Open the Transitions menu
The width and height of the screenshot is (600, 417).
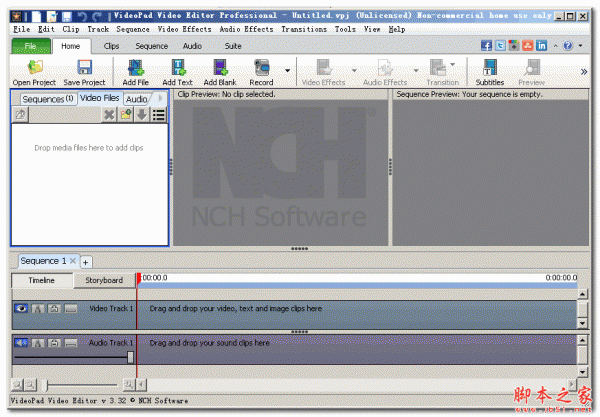(304, 29)
